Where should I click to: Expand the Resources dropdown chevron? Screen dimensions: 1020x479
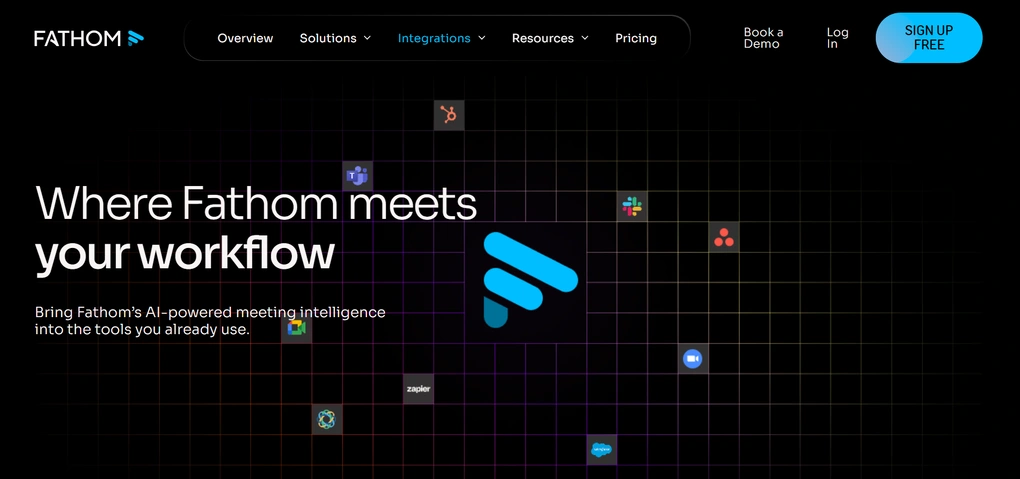(584, 38)
